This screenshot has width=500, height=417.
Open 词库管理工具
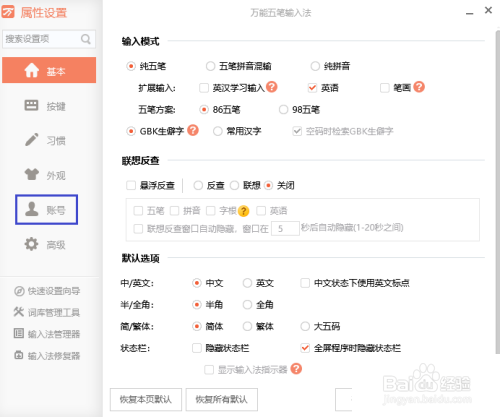click(x=47, y=312)
